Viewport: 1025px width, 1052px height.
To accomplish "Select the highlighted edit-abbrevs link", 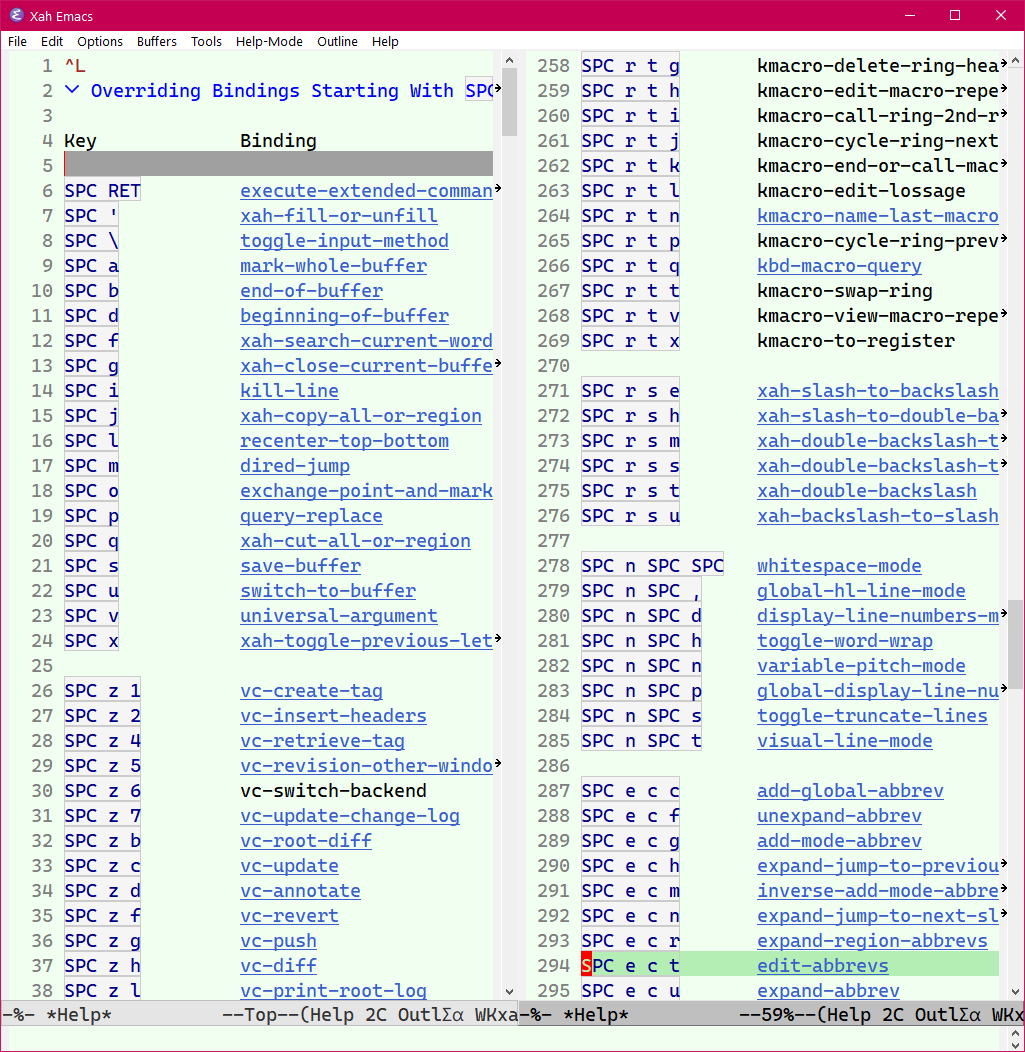I will (822, 966).
